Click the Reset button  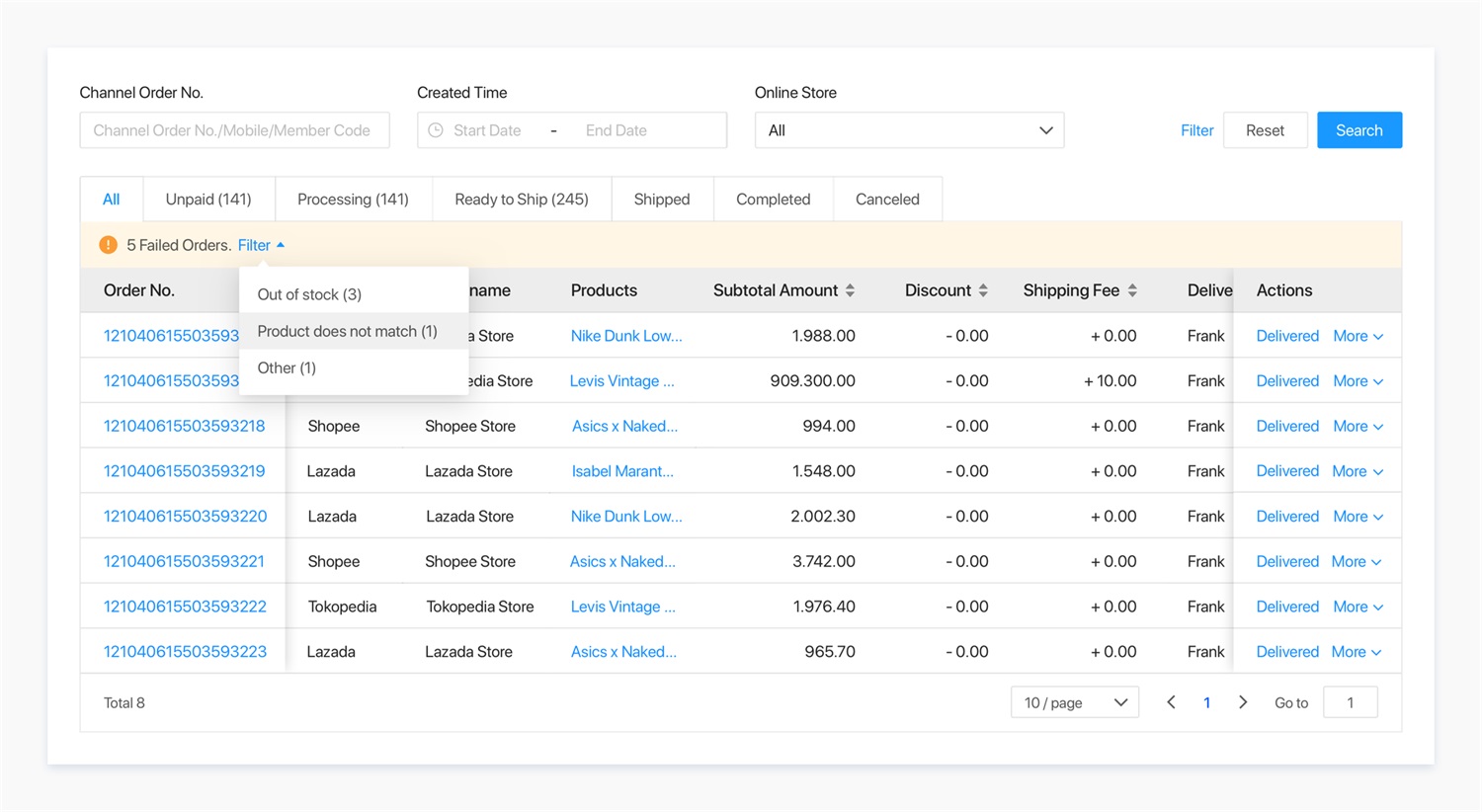click(1265, 130)
